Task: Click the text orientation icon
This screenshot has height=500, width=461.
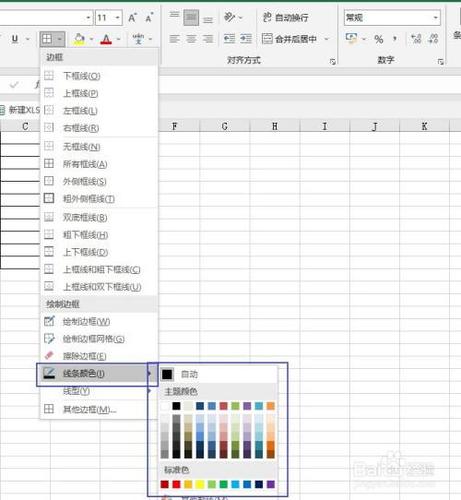Action: [x=229, y=17]
